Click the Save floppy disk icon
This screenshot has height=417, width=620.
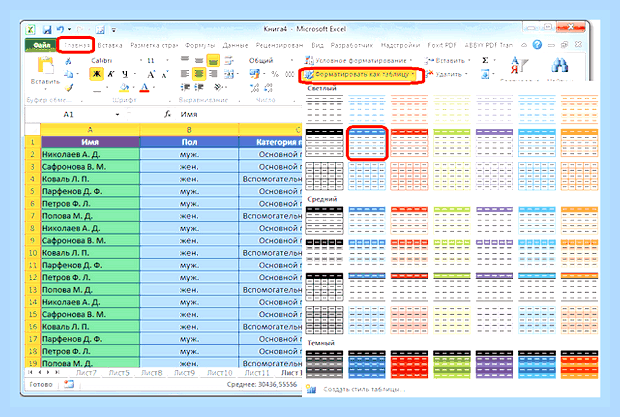[x=47, y=30]
